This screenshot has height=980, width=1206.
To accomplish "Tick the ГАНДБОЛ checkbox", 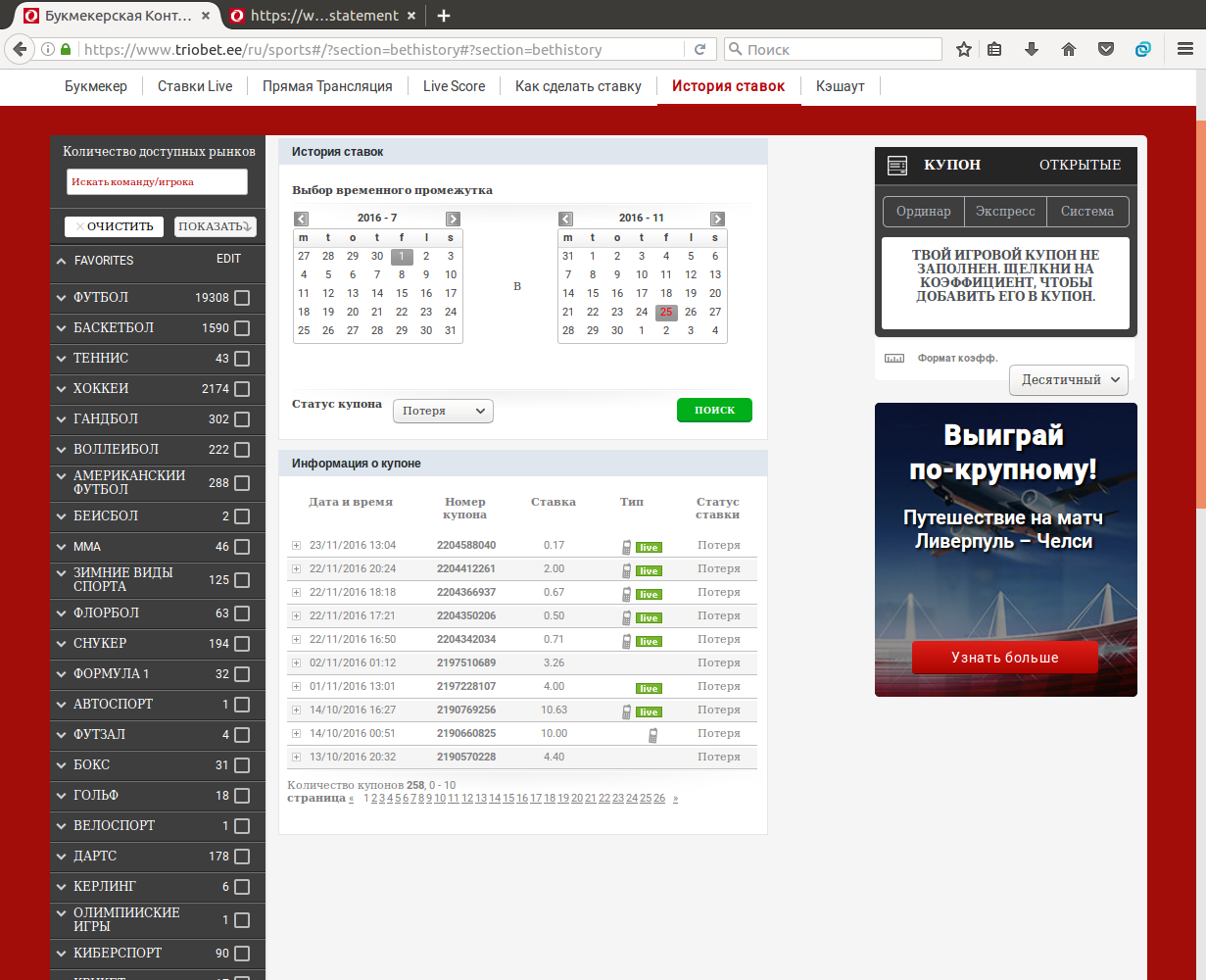I will click(242, 419).
